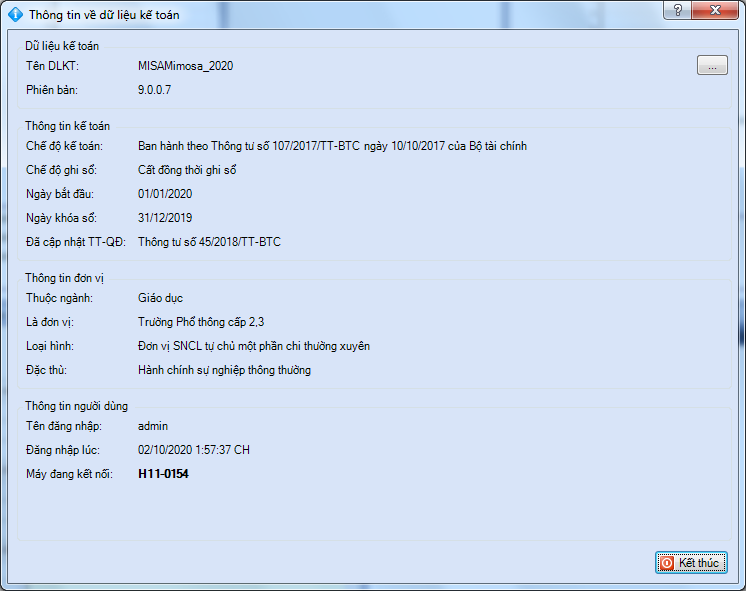746x591 pixels.
Task: Click the Thông tin người dùng group title
Action: coord(77,406)
